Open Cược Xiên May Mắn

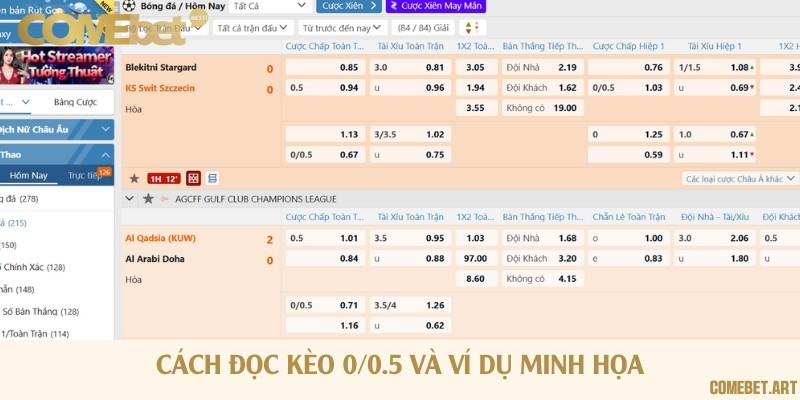click(436, 6)
